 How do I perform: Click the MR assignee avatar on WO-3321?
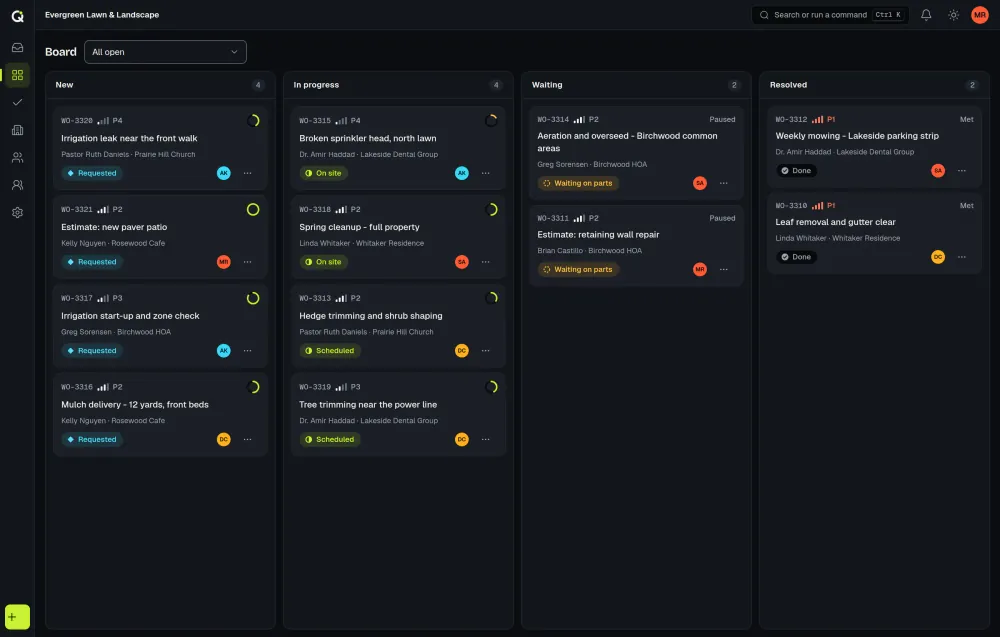(223, 261)
